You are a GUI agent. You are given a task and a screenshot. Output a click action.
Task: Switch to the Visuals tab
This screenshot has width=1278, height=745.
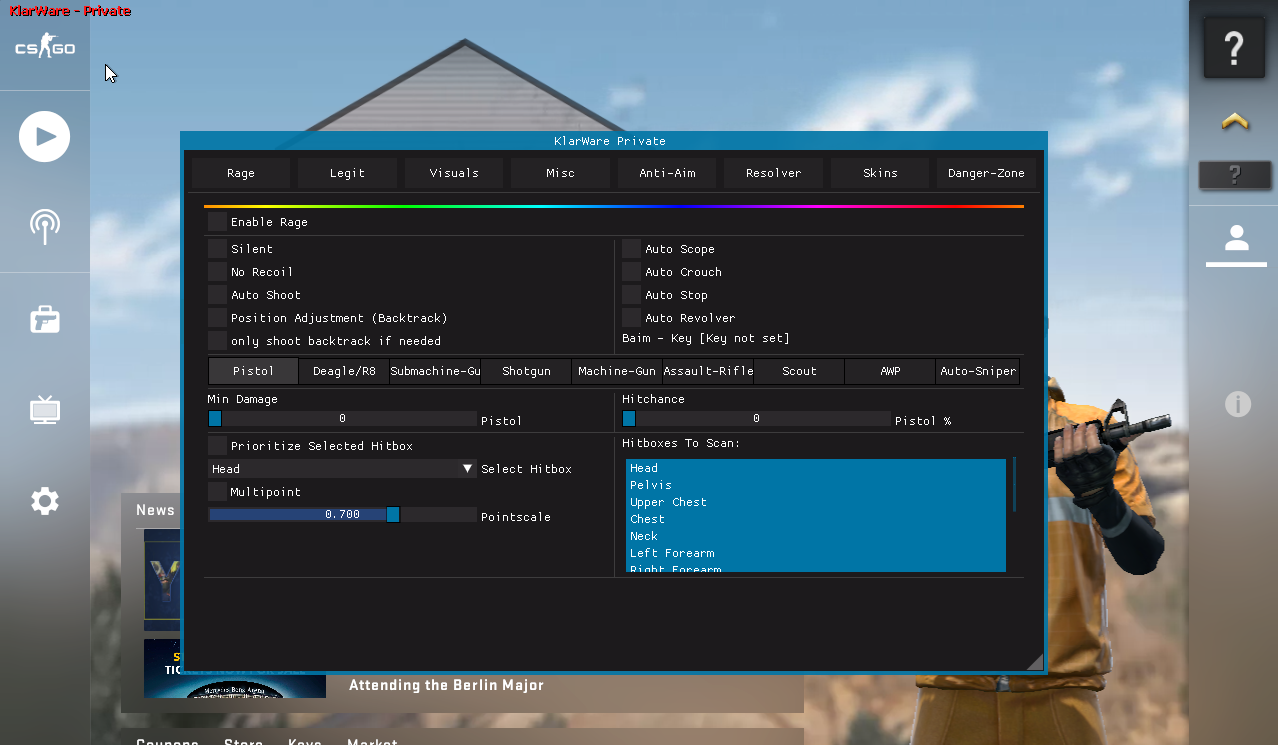(454, 173)
